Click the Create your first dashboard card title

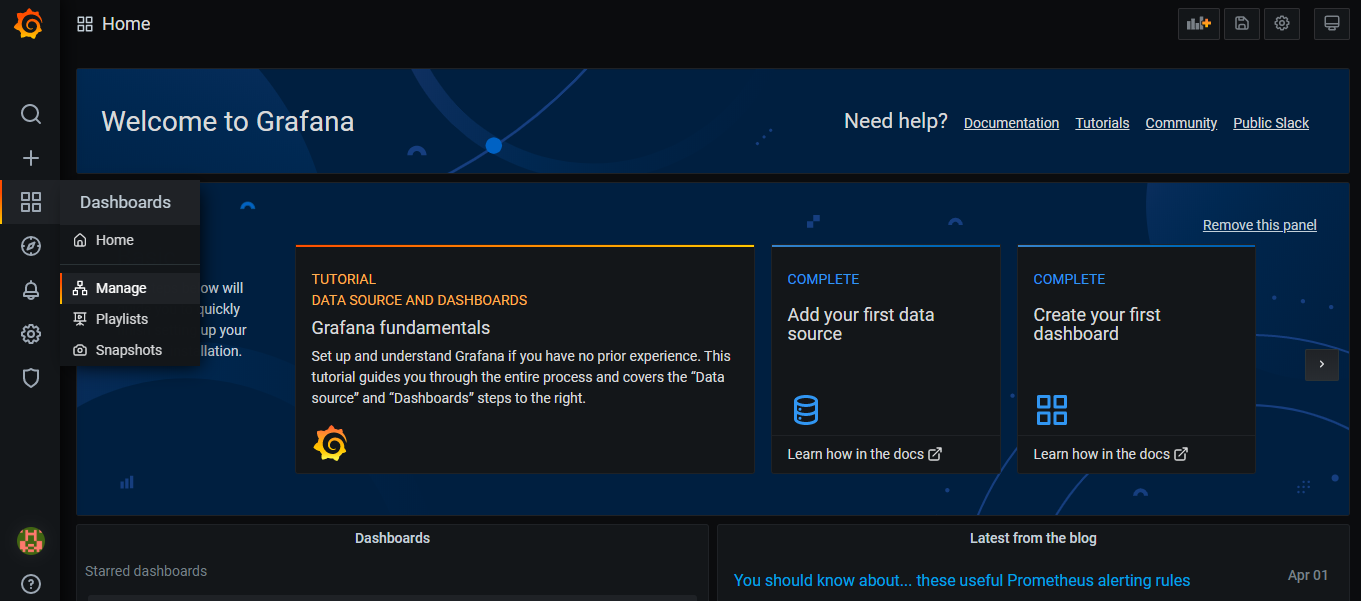coord(1097,324)
